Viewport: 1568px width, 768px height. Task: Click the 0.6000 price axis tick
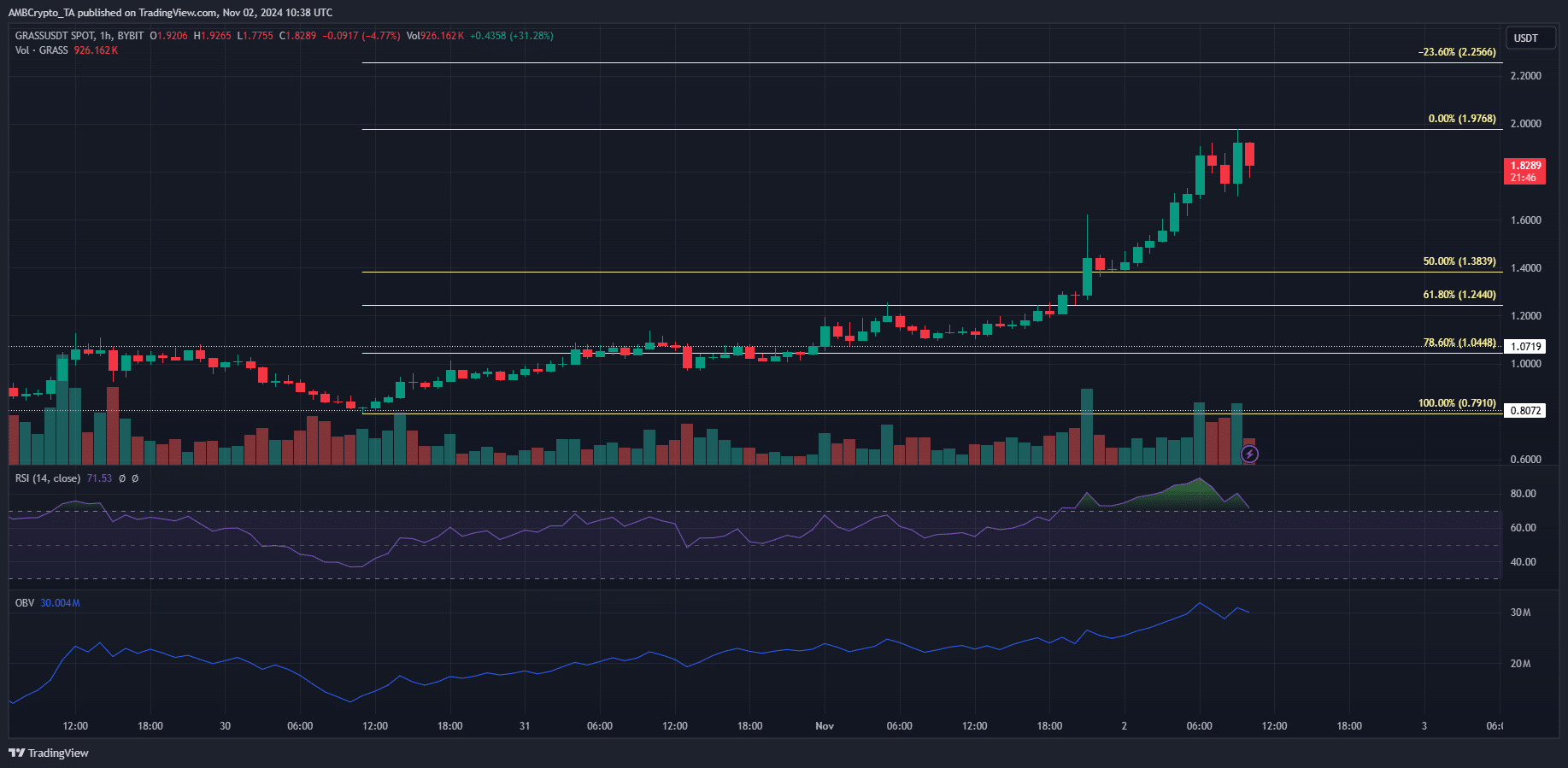pyautogui.click(x=1526, y=460)
